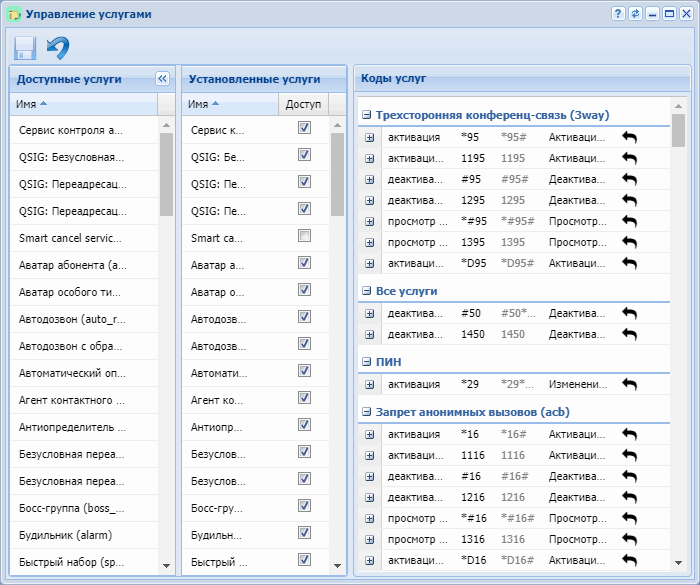Uncheck the Будильник installed service checkbox

[x=304, y=533]
